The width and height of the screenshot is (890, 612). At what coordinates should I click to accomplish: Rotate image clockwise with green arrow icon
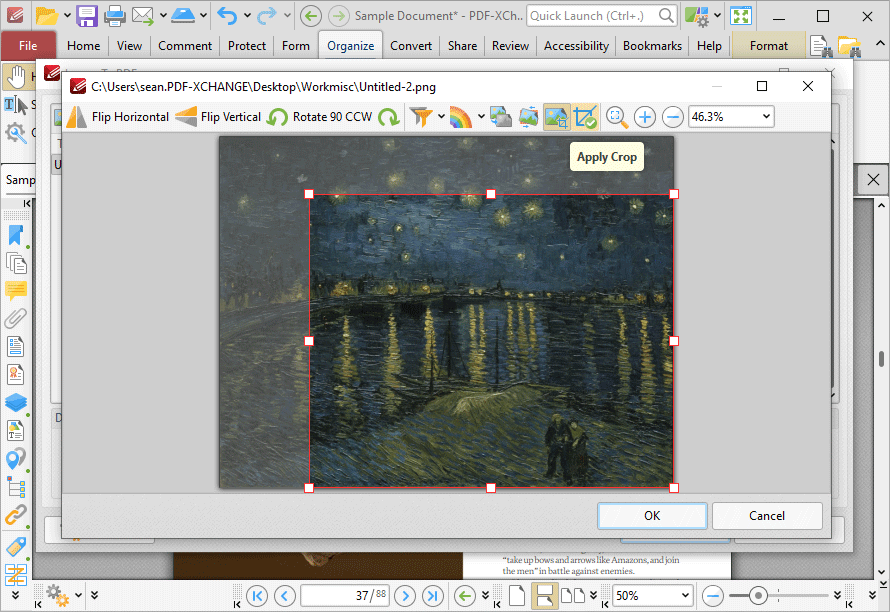pyautogui.click(x=389, y=117)
